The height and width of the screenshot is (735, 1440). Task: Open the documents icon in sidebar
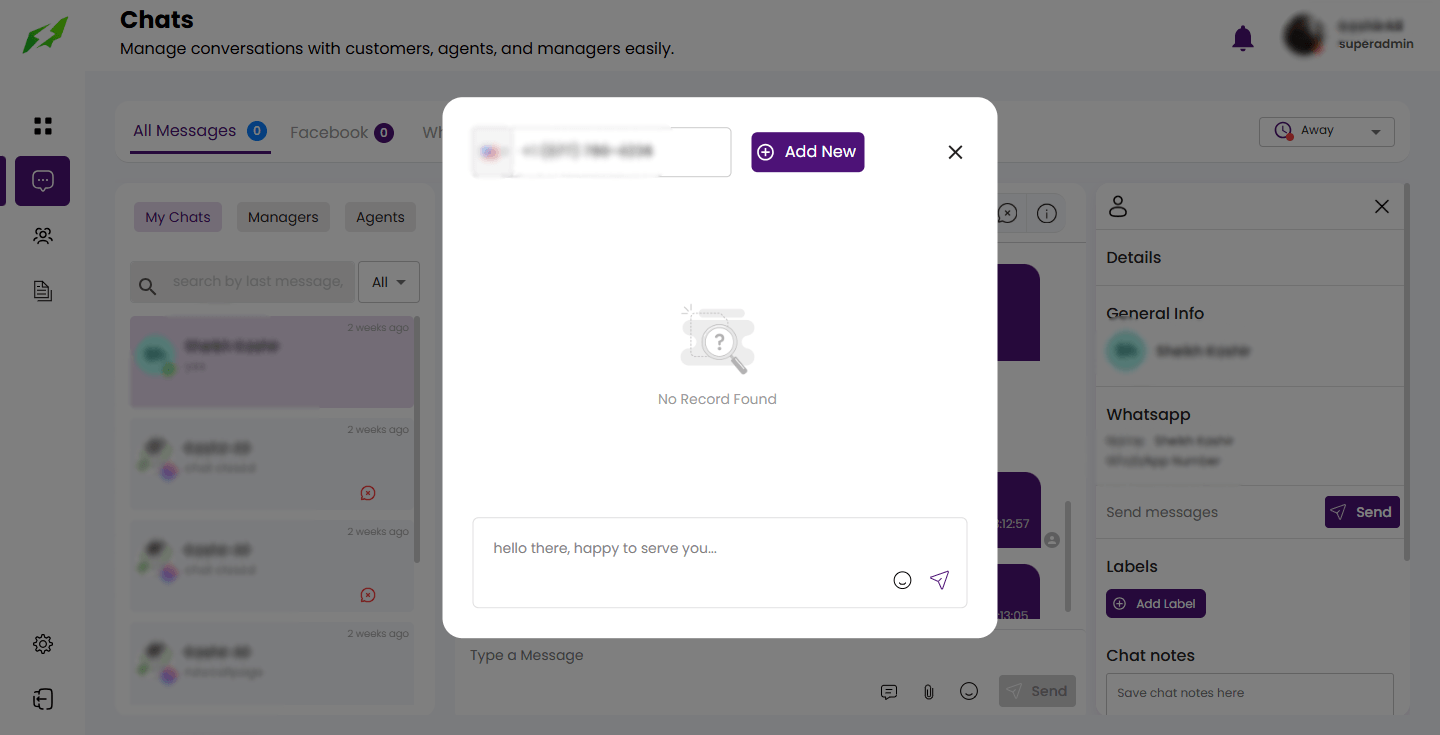click(x=43, y=291)
